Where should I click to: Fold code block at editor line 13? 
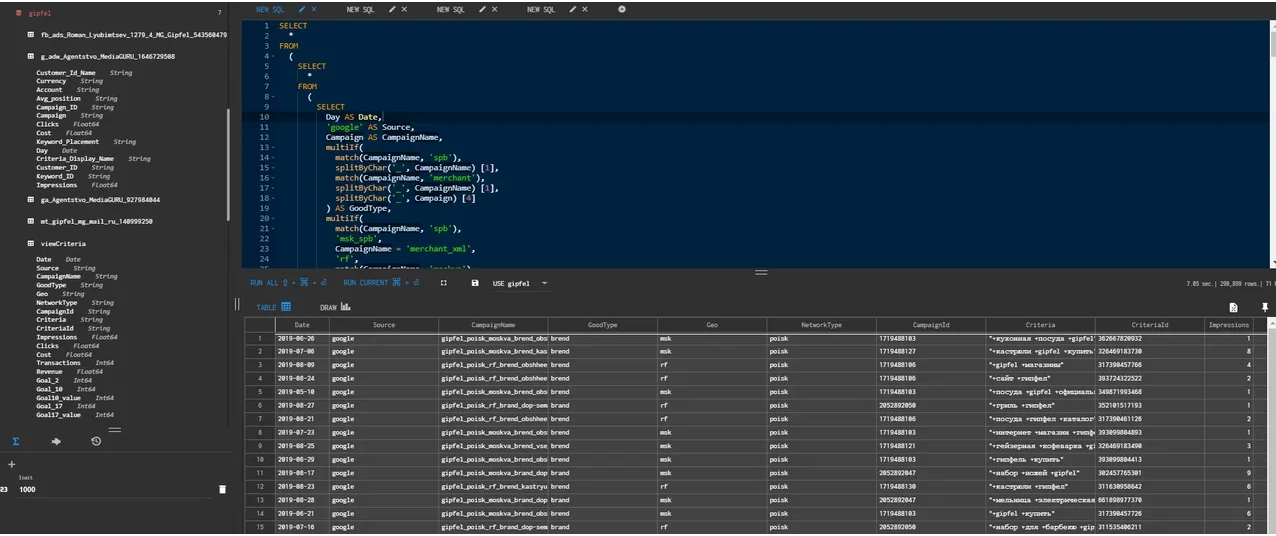coord(271,147)
